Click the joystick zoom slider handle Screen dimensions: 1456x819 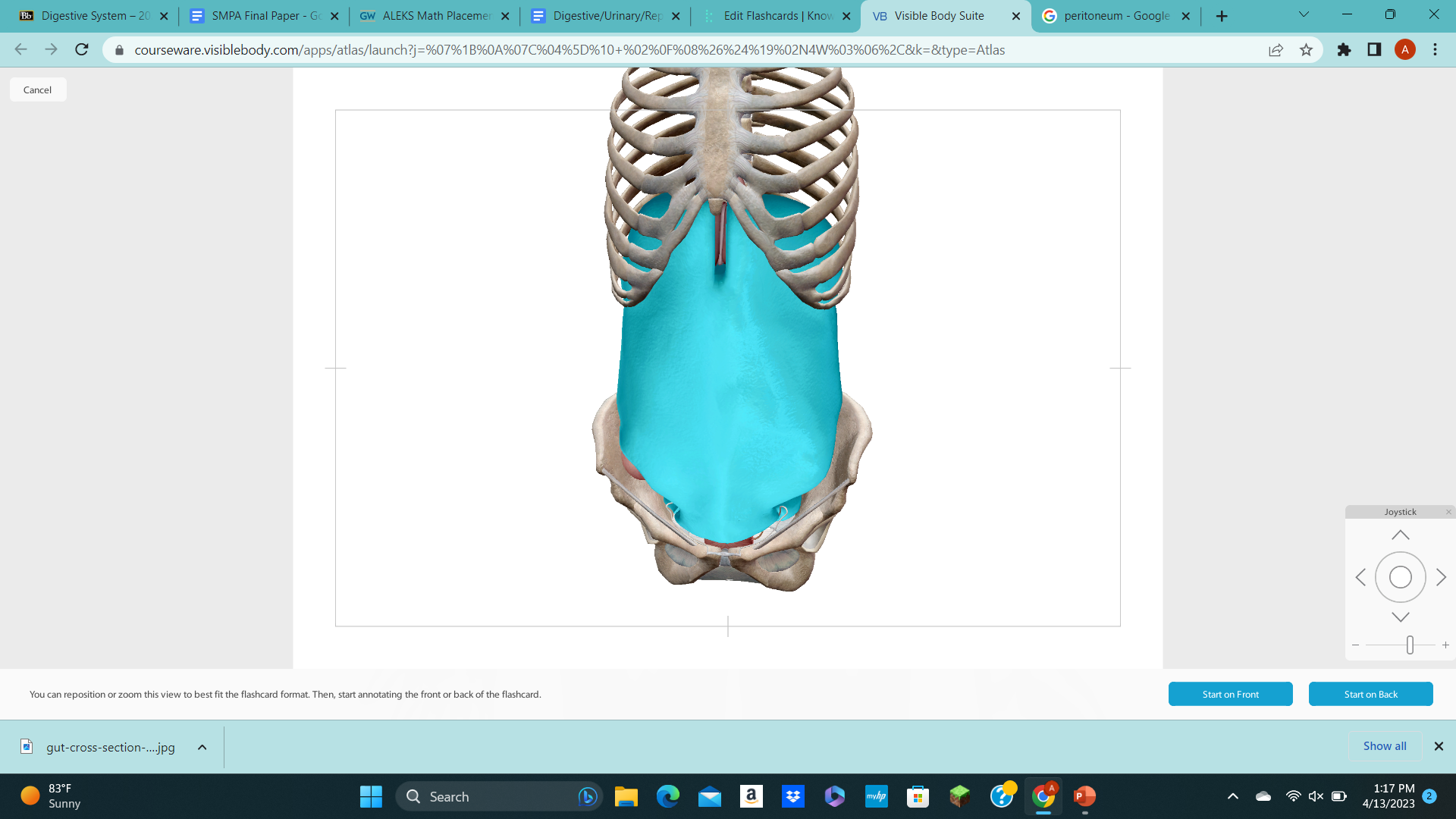(x=1409, y=645)
